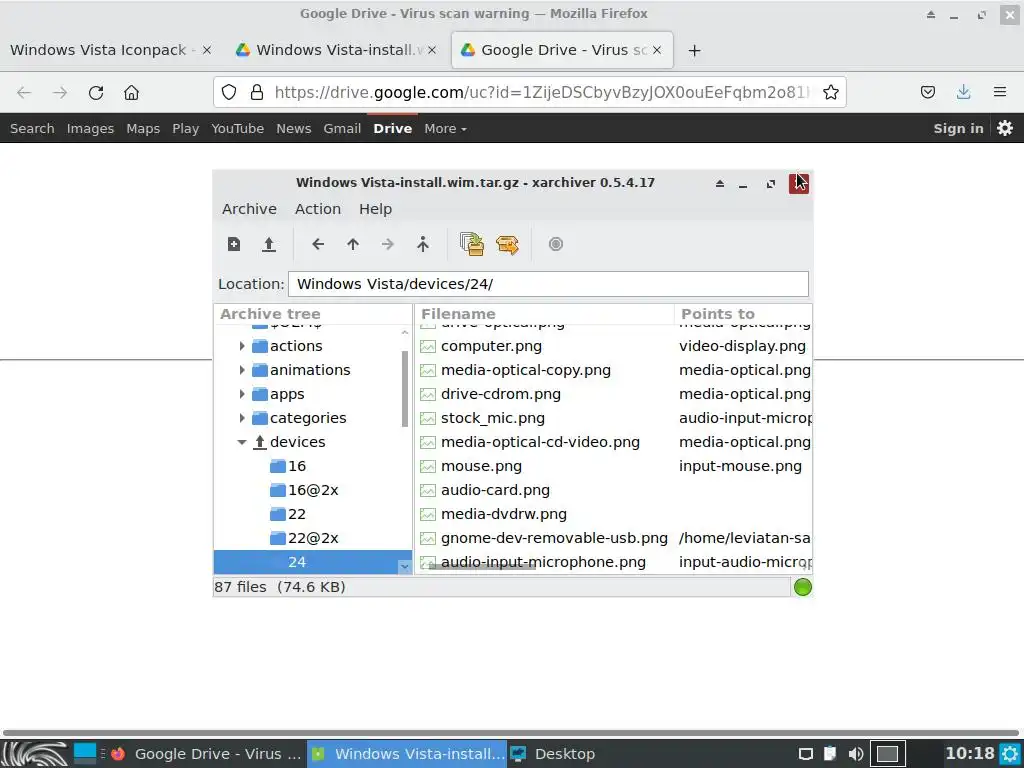Viewport: 1024px width, 768px height.
Task: Click the new archive icon in xarchiver toolbar
Action: click(234, 244)
